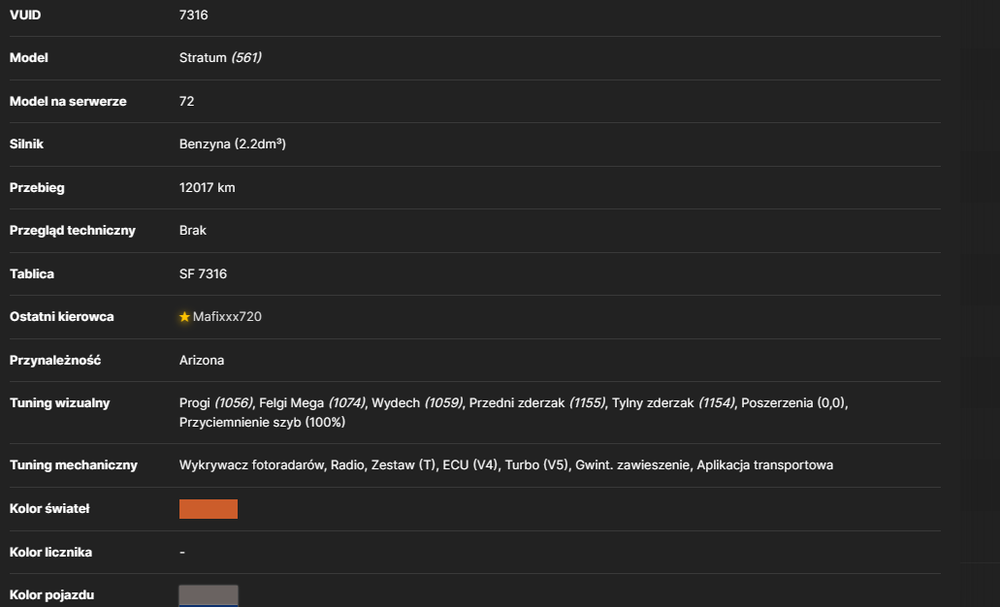Click the Ostatni kierowca row label
Viewport: 1000px width, 607px height.
62,317
